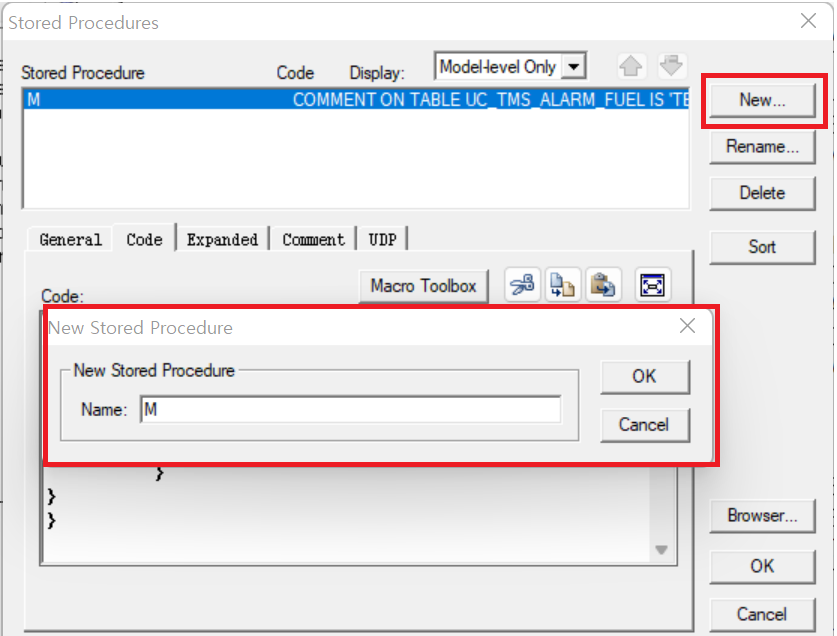Image resolution: width=837 pixels, height=636 pixels.
Task: Focus the Name input field containing M
Action: pyautogui.click(x=351, y=410)
